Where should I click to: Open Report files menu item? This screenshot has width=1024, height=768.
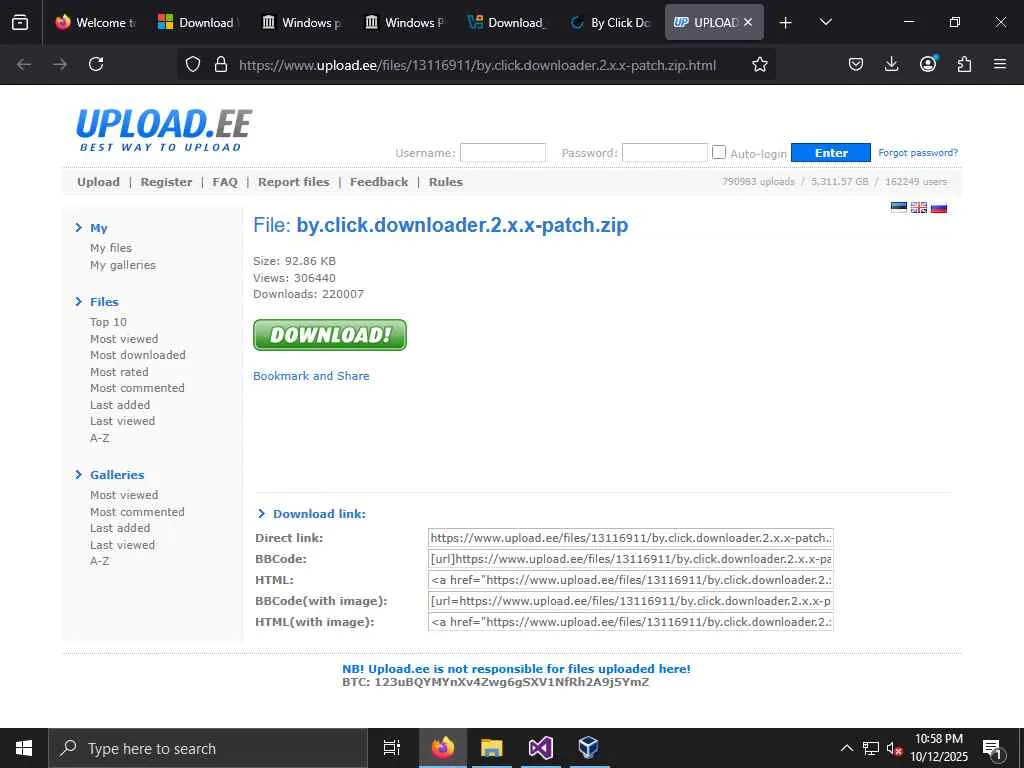[x=293, y=182]
